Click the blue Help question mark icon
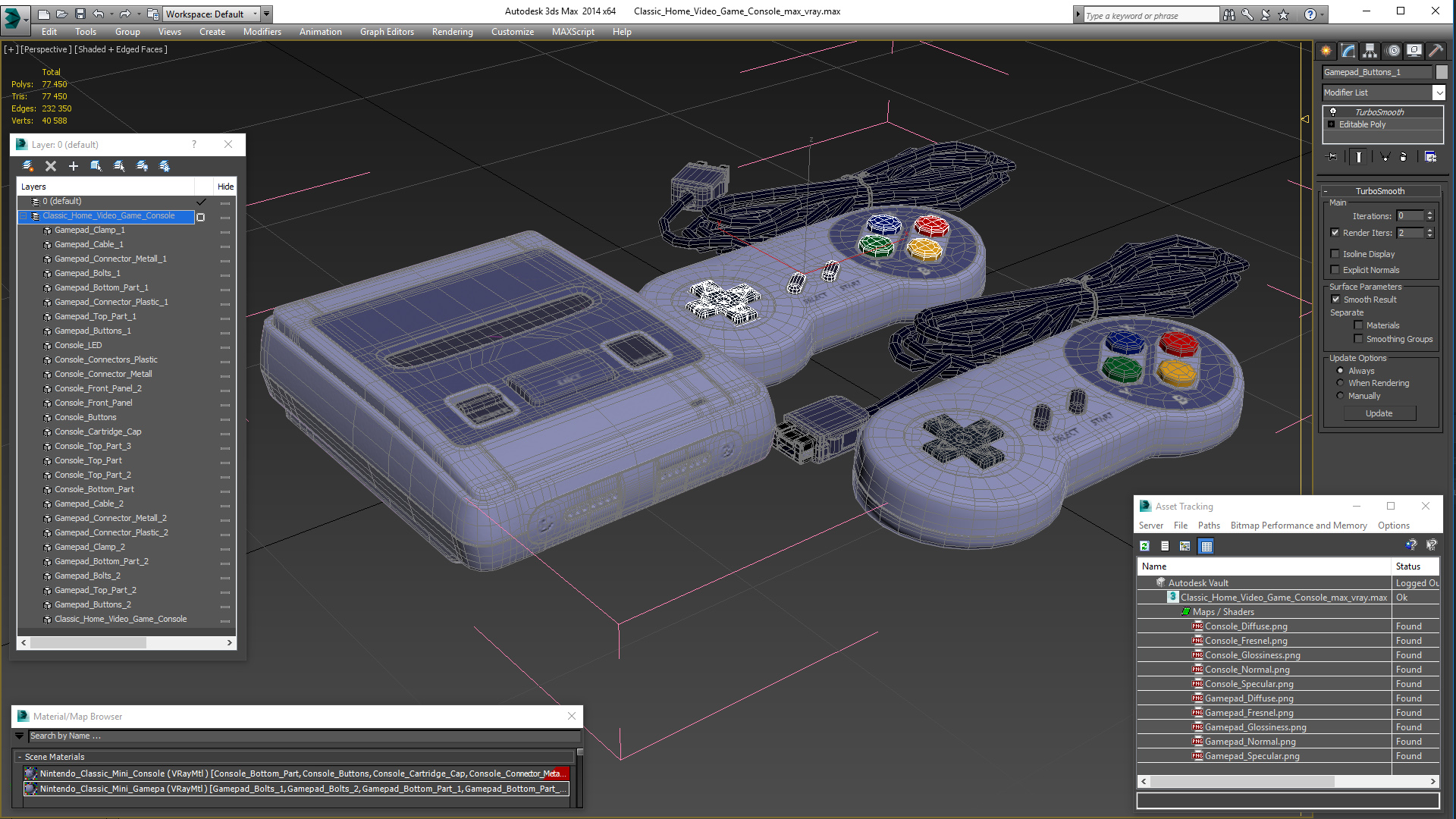 click(x=1310, y=14)
